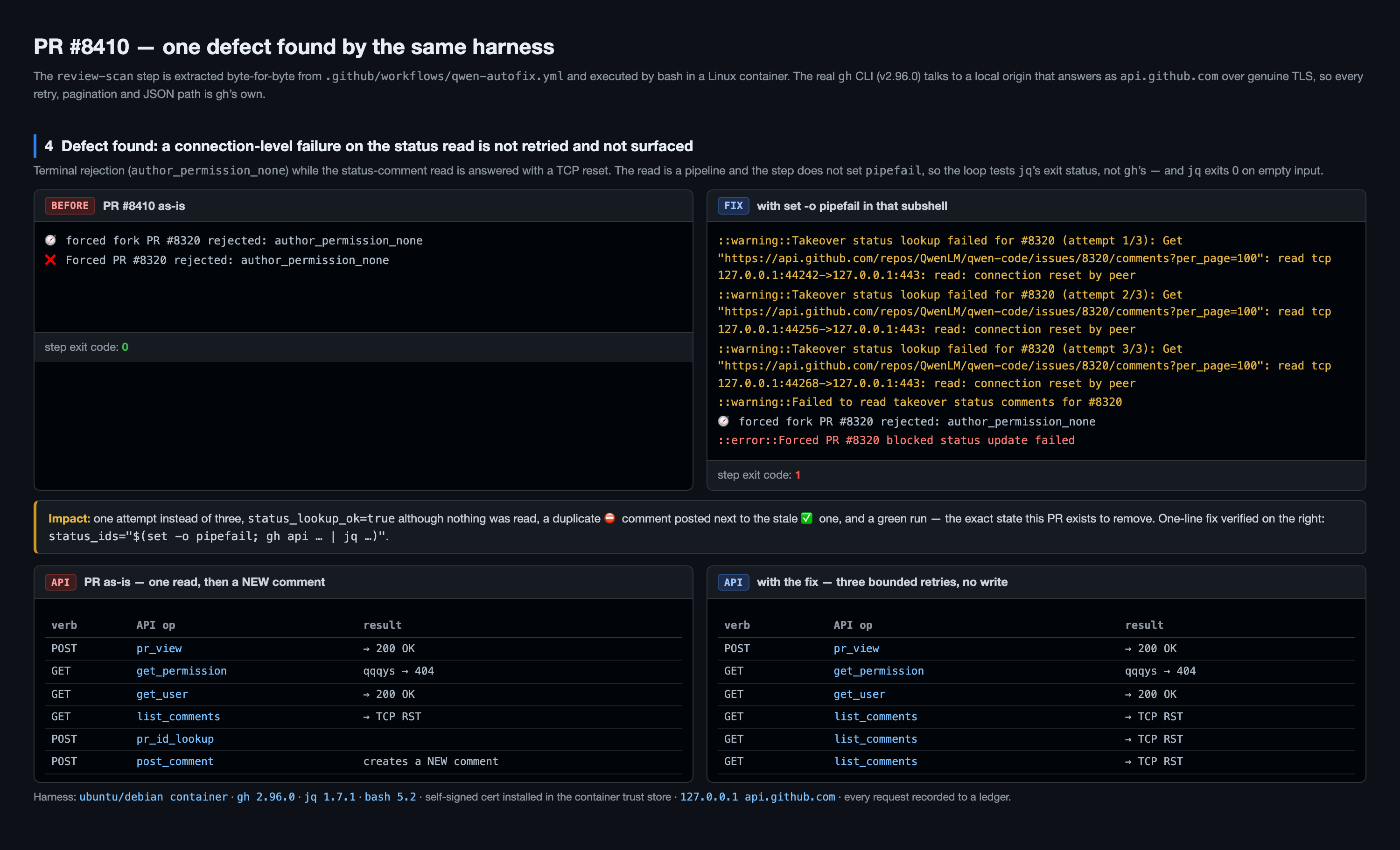
Task: Click 'list_comments' in the 'PR as-is' table
Action: tap(178, 717)
